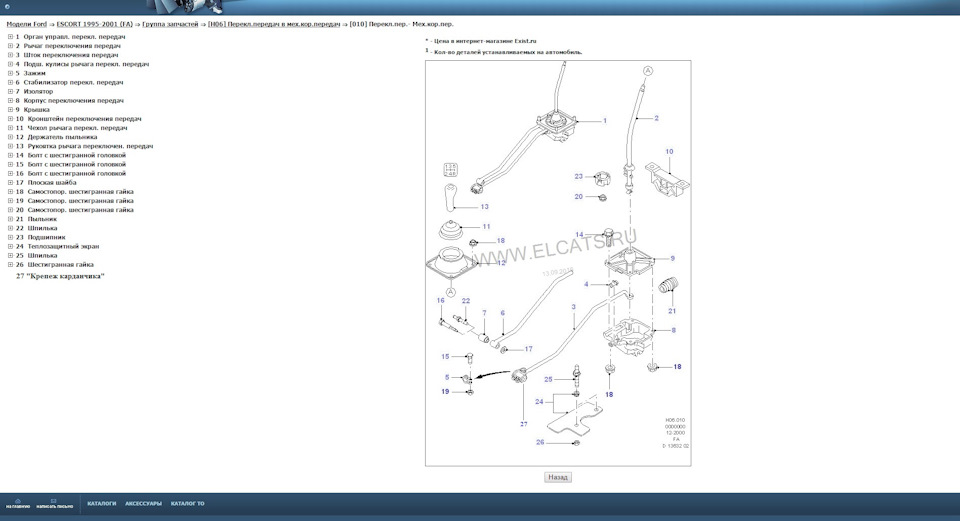This screenshot has height=521, width=960.
Task: Click the 'написать письмо' mail icon
Action: (x=54, y=503)
